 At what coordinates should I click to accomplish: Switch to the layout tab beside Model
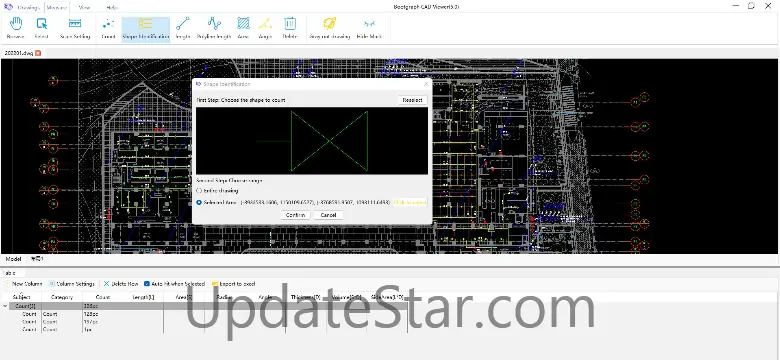(37, 259)
